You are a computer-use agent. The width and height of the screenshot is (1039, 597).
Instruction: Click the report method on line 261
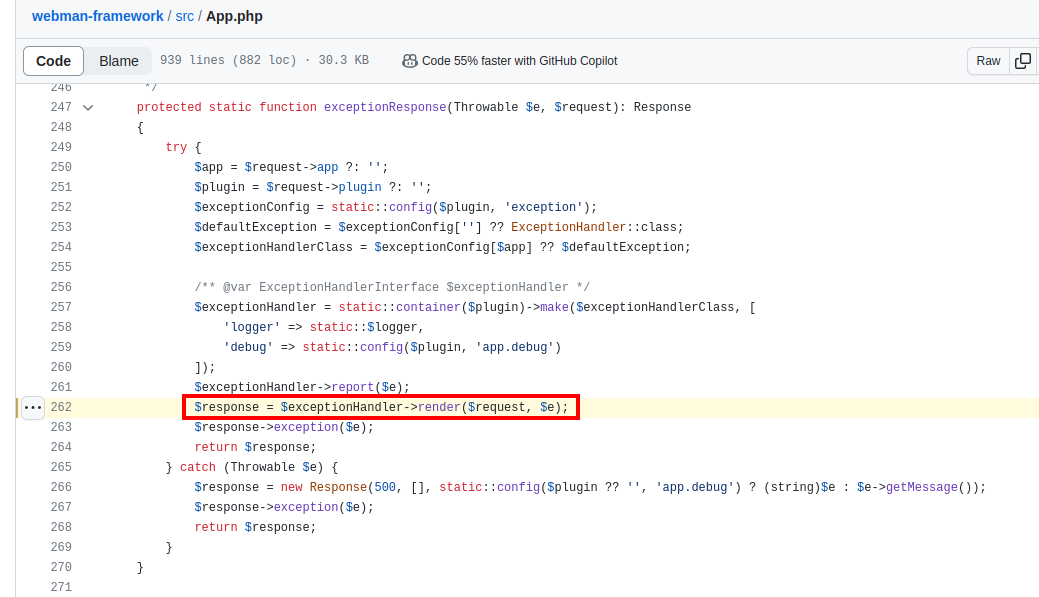point(353,387)
